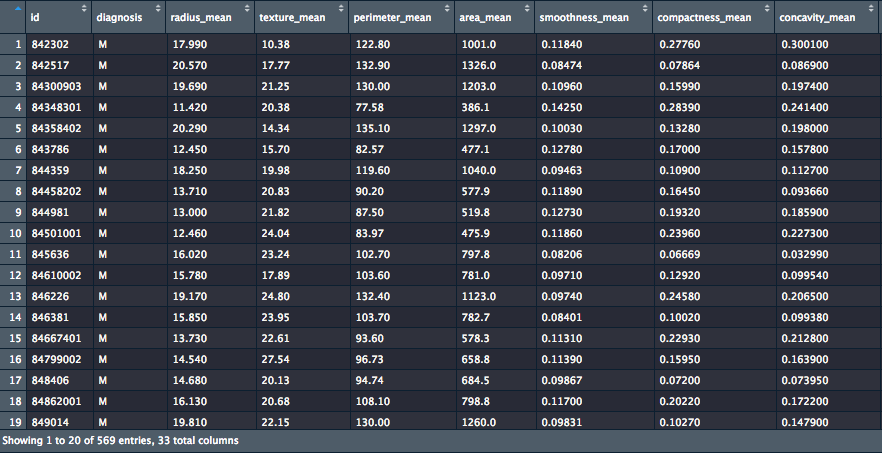The image size is (882, 453).
Task: Sort by texture_mean column arrows
Action: pyautogui.click(x=341, y=8)
